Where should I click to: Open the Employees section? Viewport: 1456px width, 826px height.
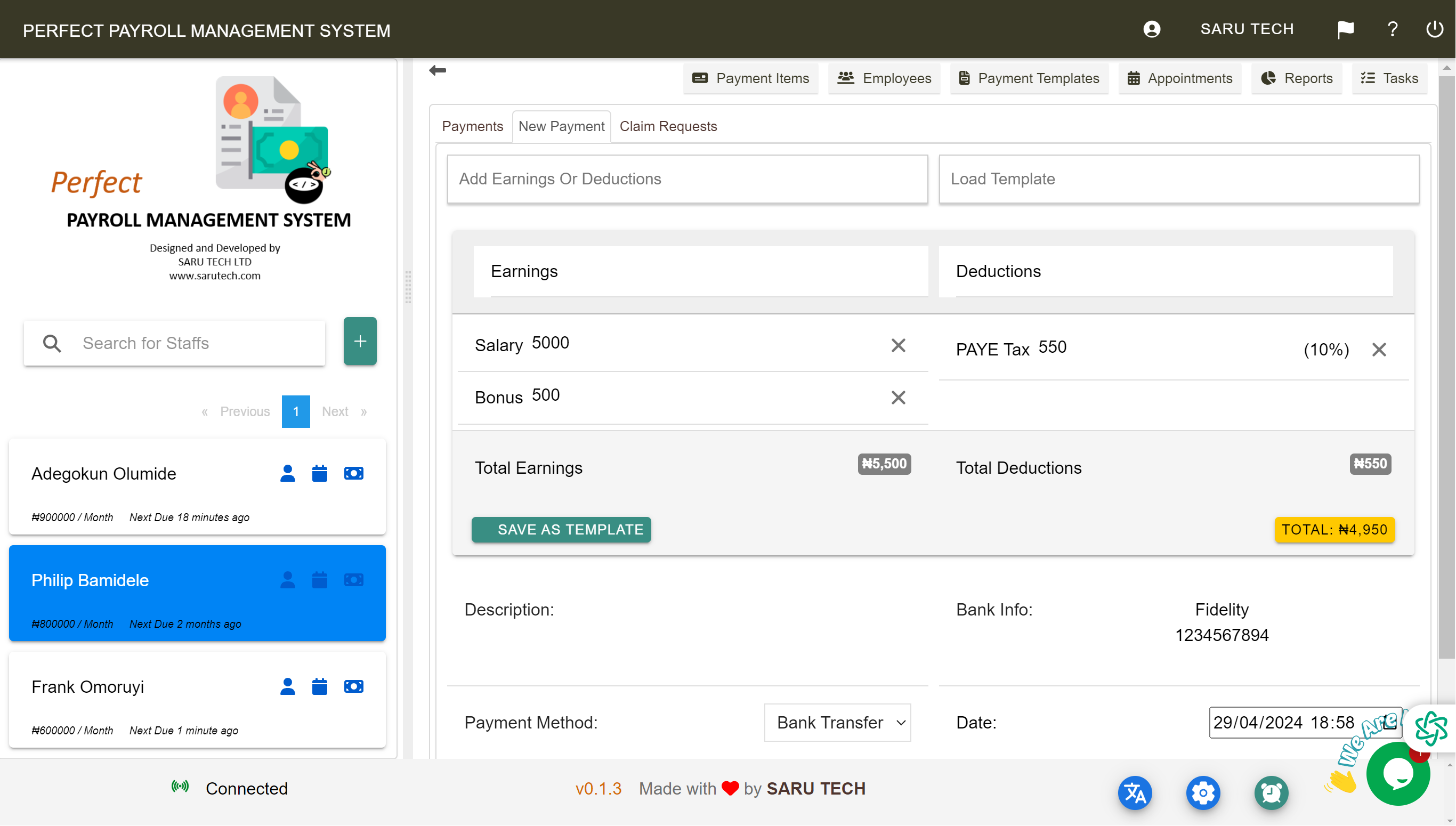(883, 78)
